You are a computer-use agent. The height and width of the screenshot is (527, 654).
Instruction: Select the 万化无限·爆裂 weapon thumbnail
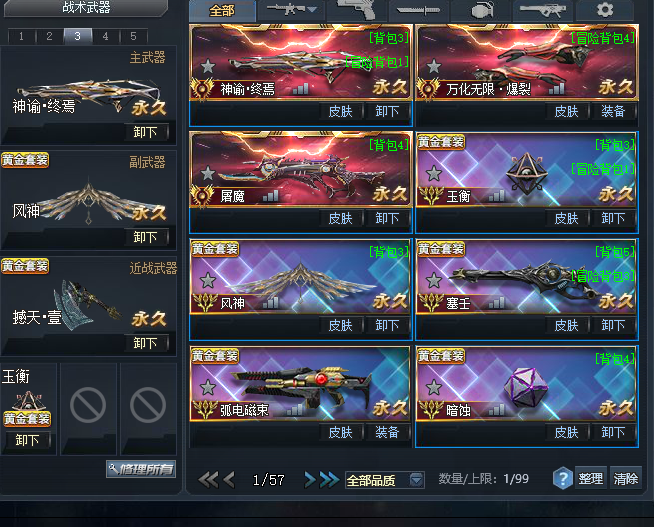(527, 62)
